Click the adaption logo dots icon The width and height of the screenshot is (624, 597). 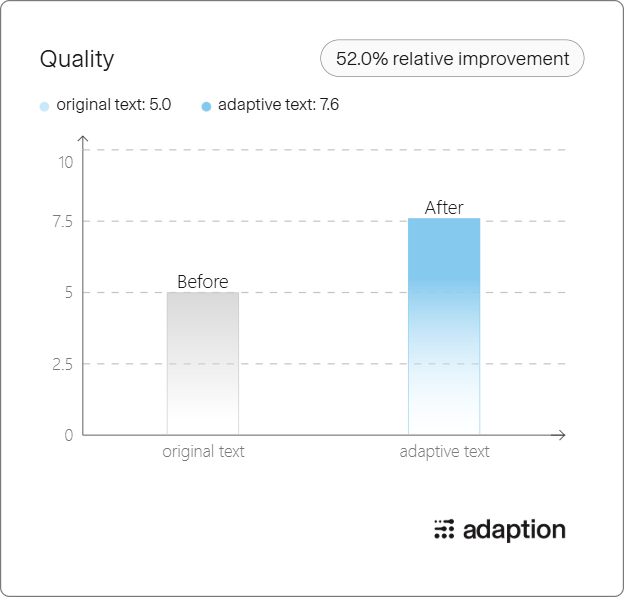pos(444,529)
